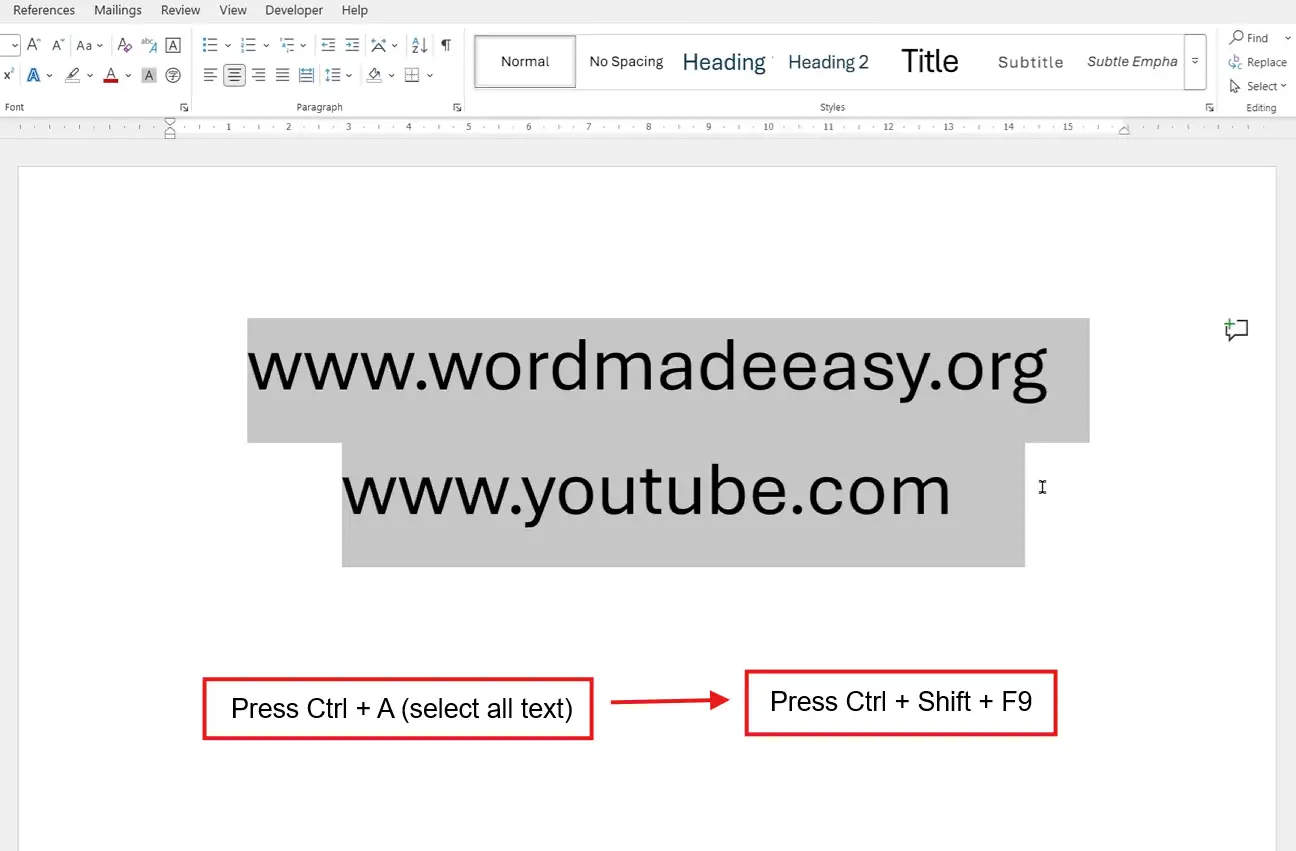Apply the Normal style
The width and height of the screenshot is (1296, 851).
pos(525,61)
